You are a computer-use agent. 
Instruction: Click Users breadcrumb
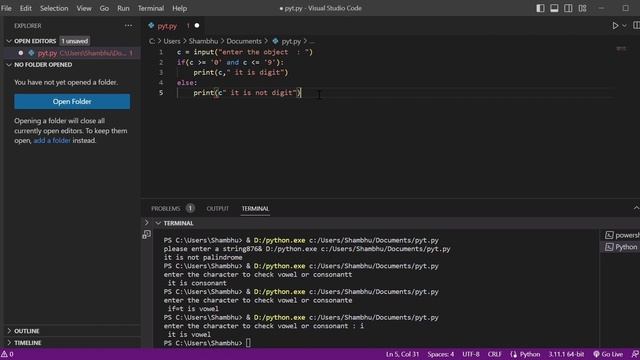coord(172,41)
